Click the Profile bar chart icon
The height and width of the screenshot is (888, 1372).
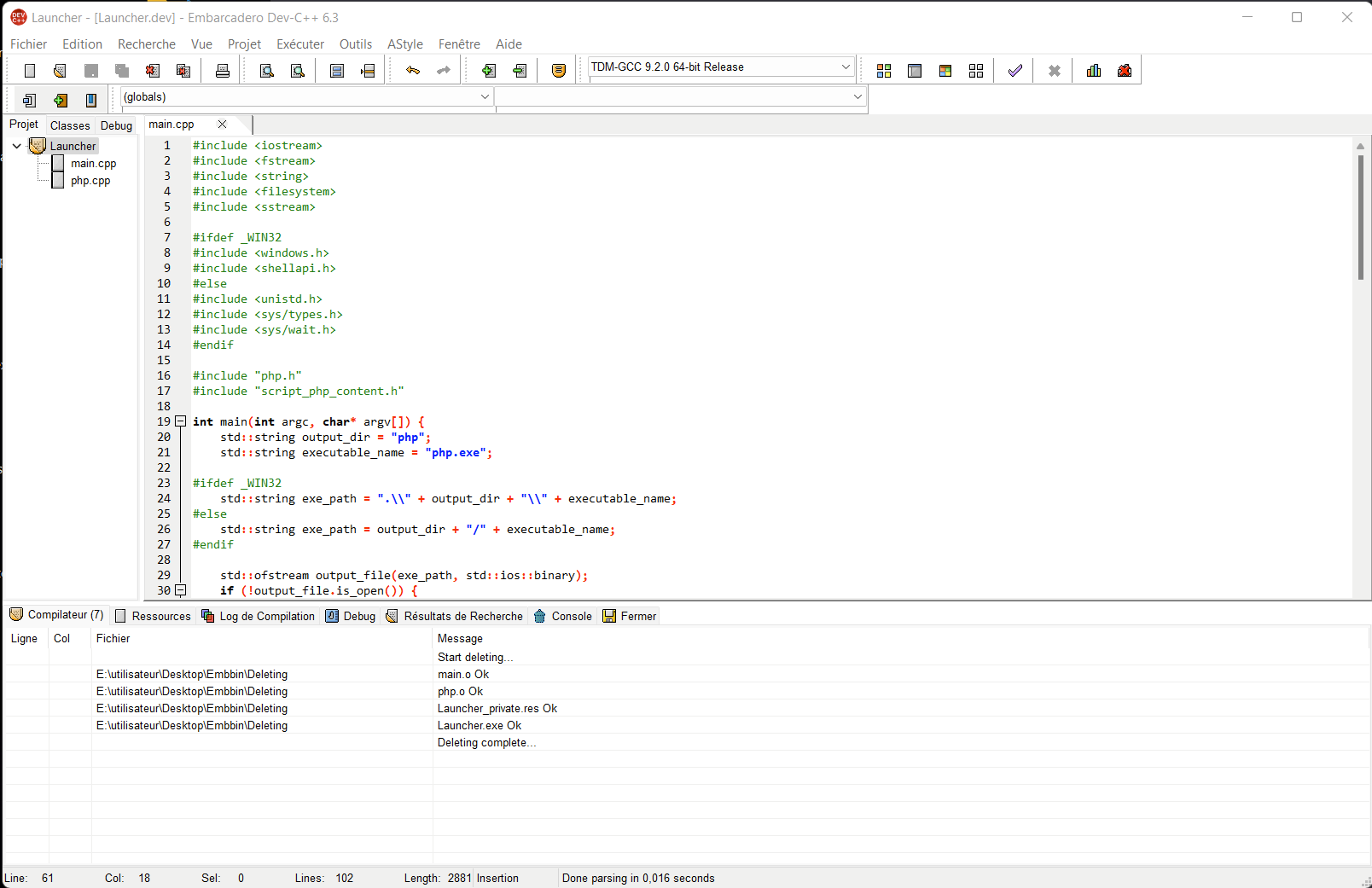click(x=1094, y=71)
